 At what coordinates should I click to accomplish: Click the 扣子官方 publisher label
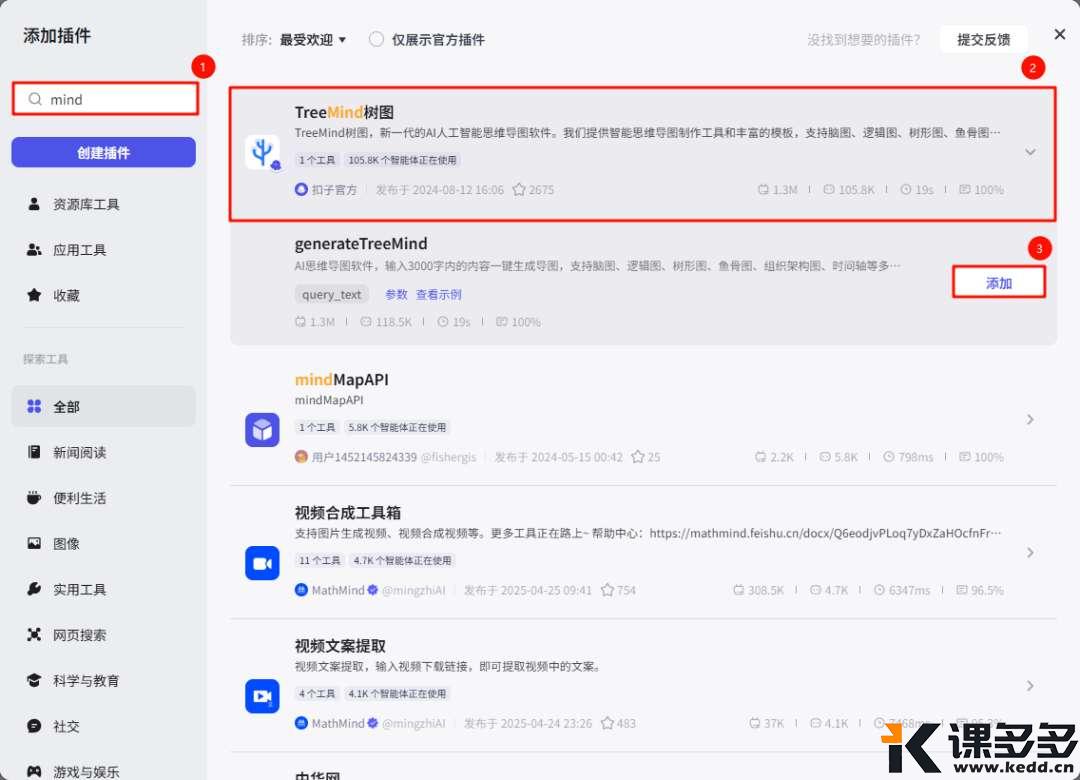click(x=334, y=189)
